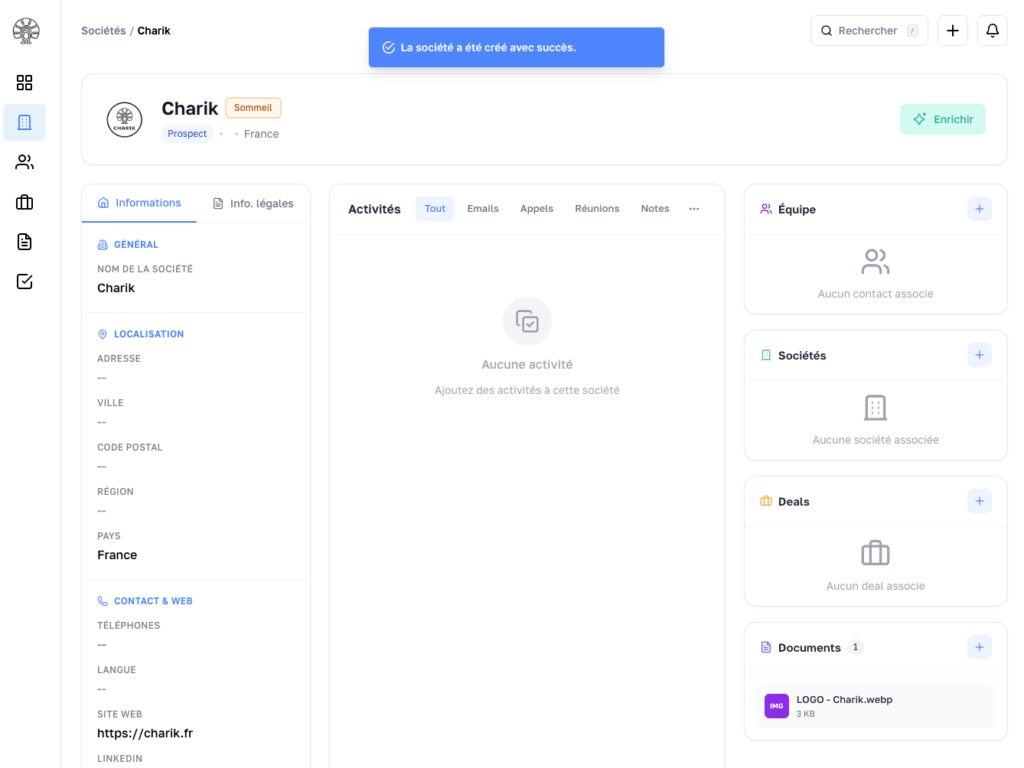Show the Réunions activity tab
The image size is (1024, 768).
[x=597, y=209]
